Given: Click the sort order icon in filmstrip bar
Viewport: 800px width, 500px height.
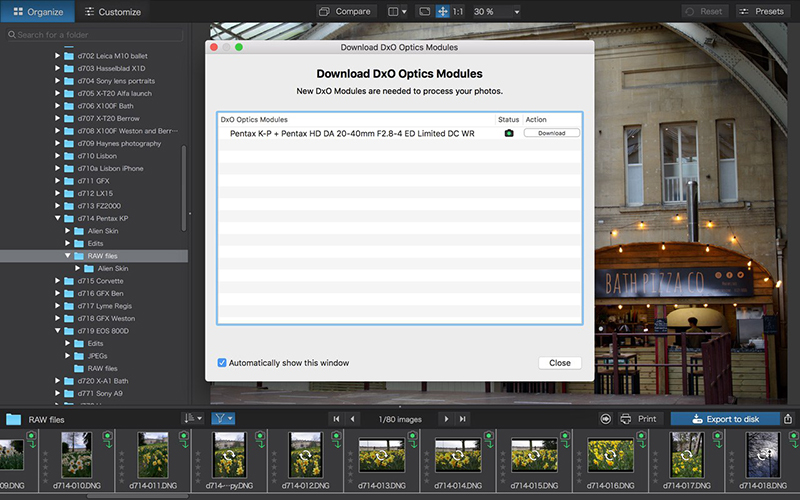Looking at the screenshot, I should coord(192,419).
